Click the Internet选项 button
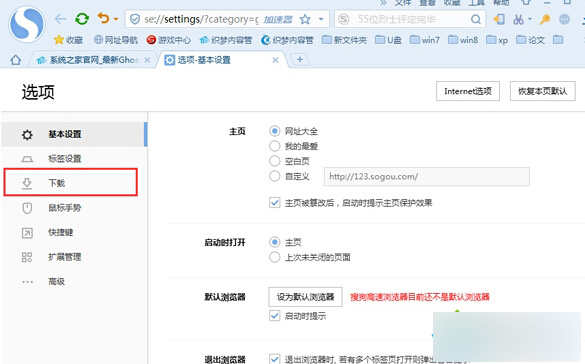This screenshot has height=364, width=585. pyautogui.click(x=468, y=91)
